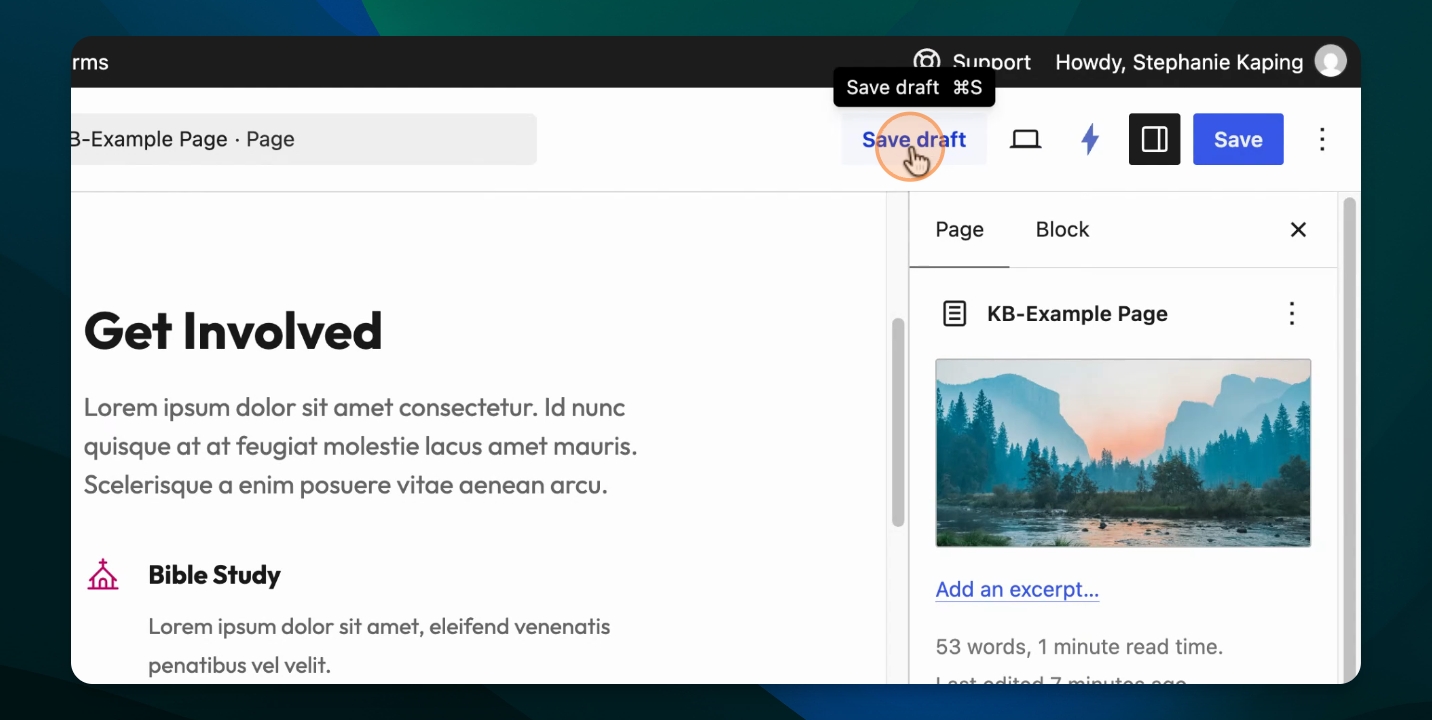Click the blue Save button

tap(1238, 139)
